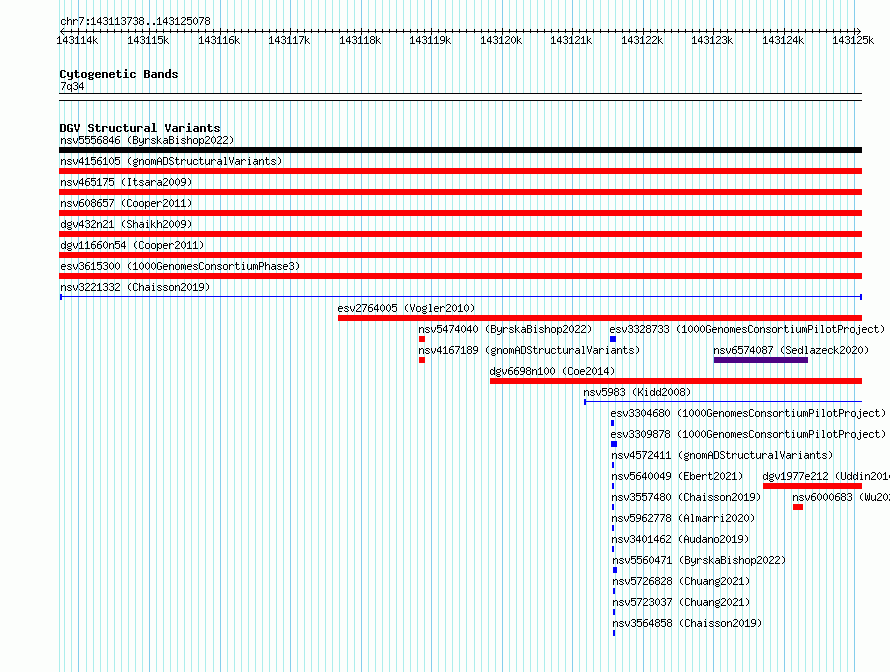The height and width of the screenshot is (672, 890).
Task: Open esv2764005 (Vogler2010) label
Action: pos(406,308)
